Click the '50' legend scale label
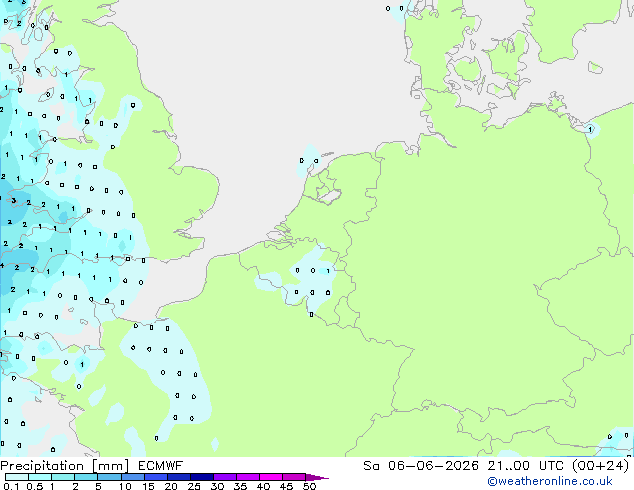This screenshot has width=634, height=490. point(309,486)
